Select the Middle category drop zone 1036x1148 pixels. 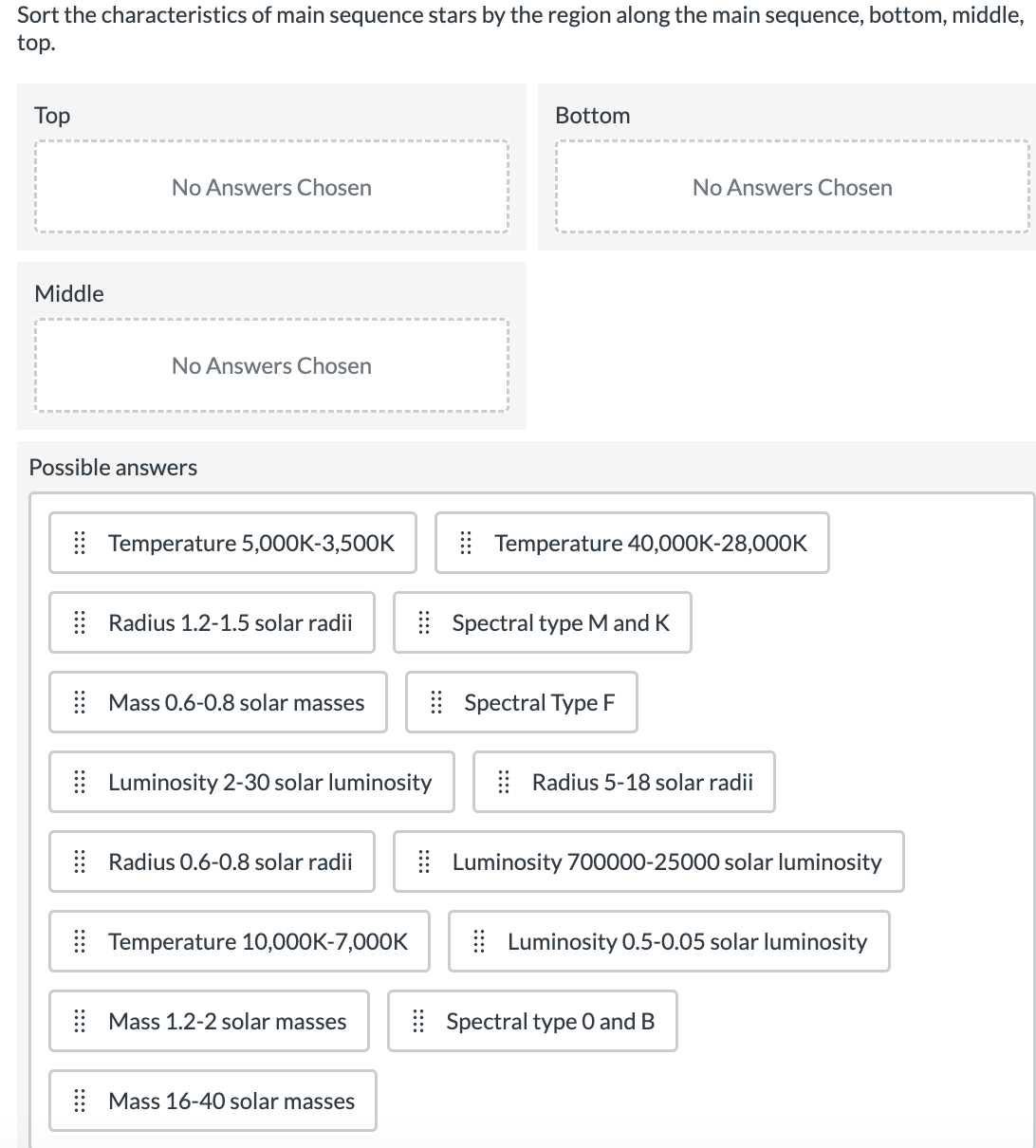(x=271, y=366)
